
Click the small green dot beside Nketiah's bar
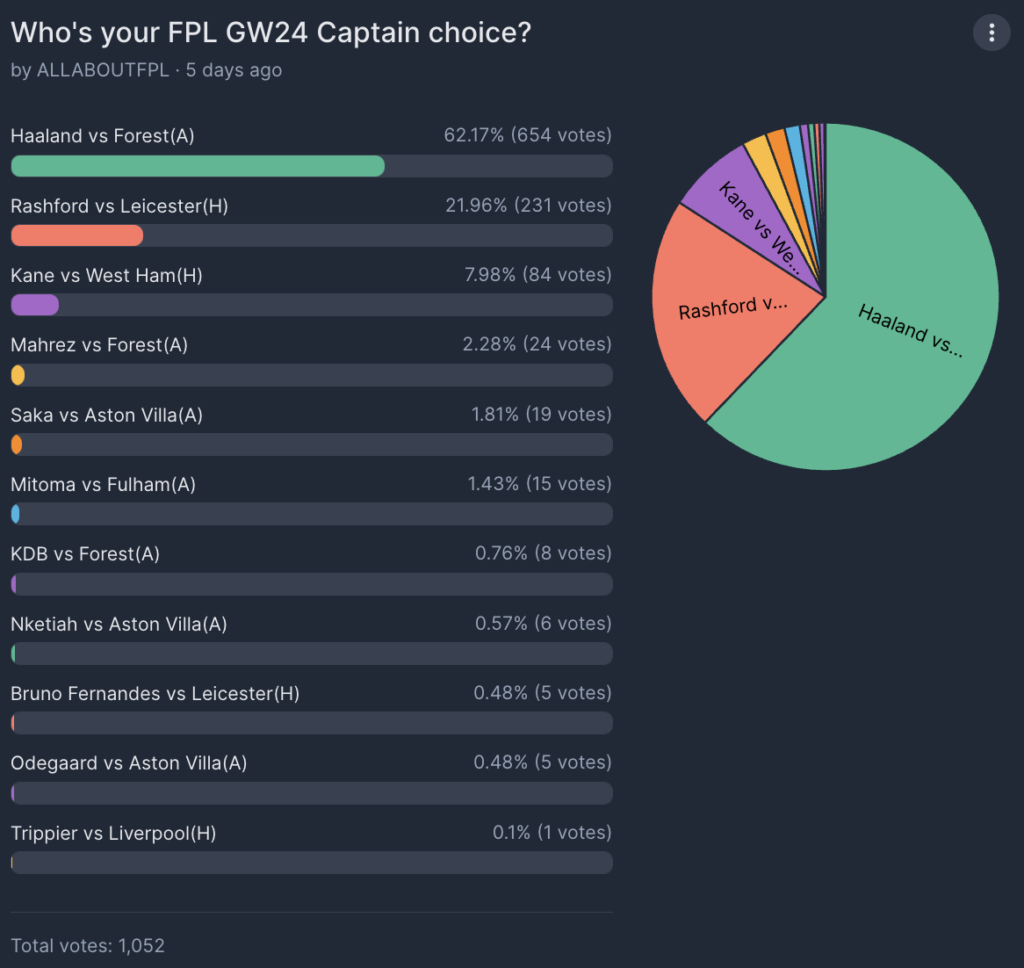point(14,653)
